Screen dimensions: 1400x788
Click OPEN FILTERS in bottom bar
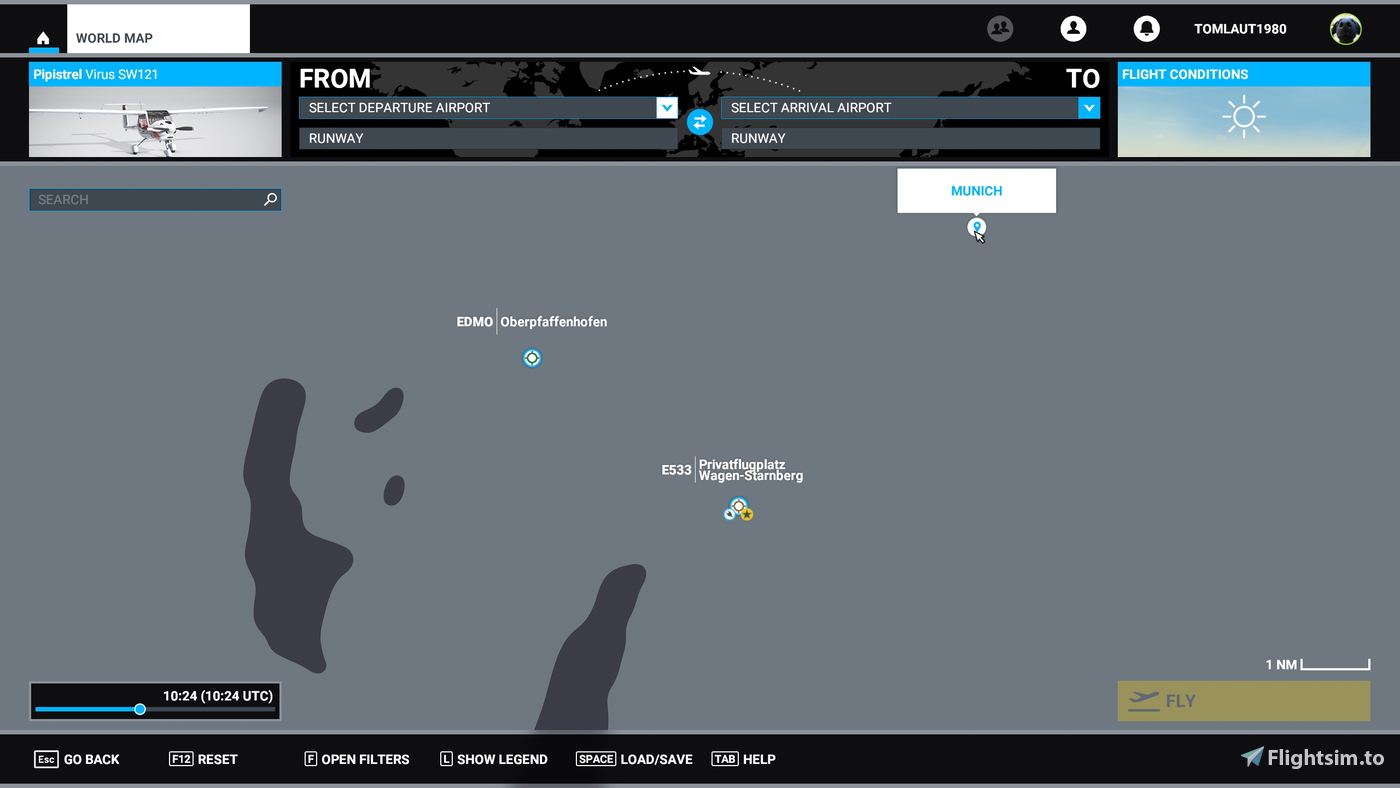(x=357, y=759)
